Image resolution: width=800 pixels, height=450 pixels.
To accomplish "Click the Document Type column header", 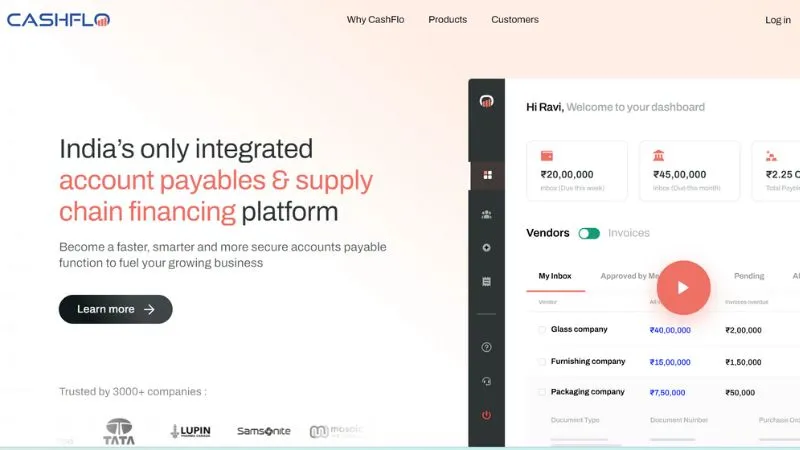I will click(x=575, y=420).
